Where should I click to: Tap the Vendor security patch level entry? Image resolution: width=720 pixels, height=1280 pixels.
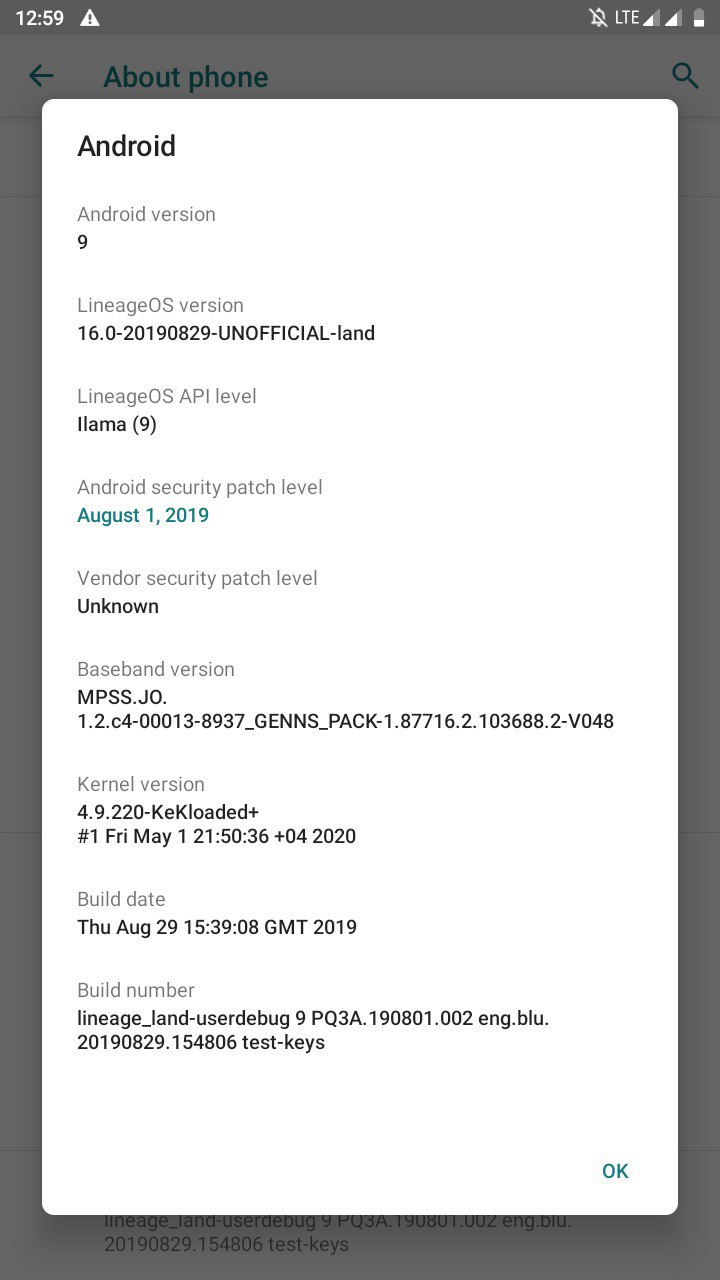360,592
